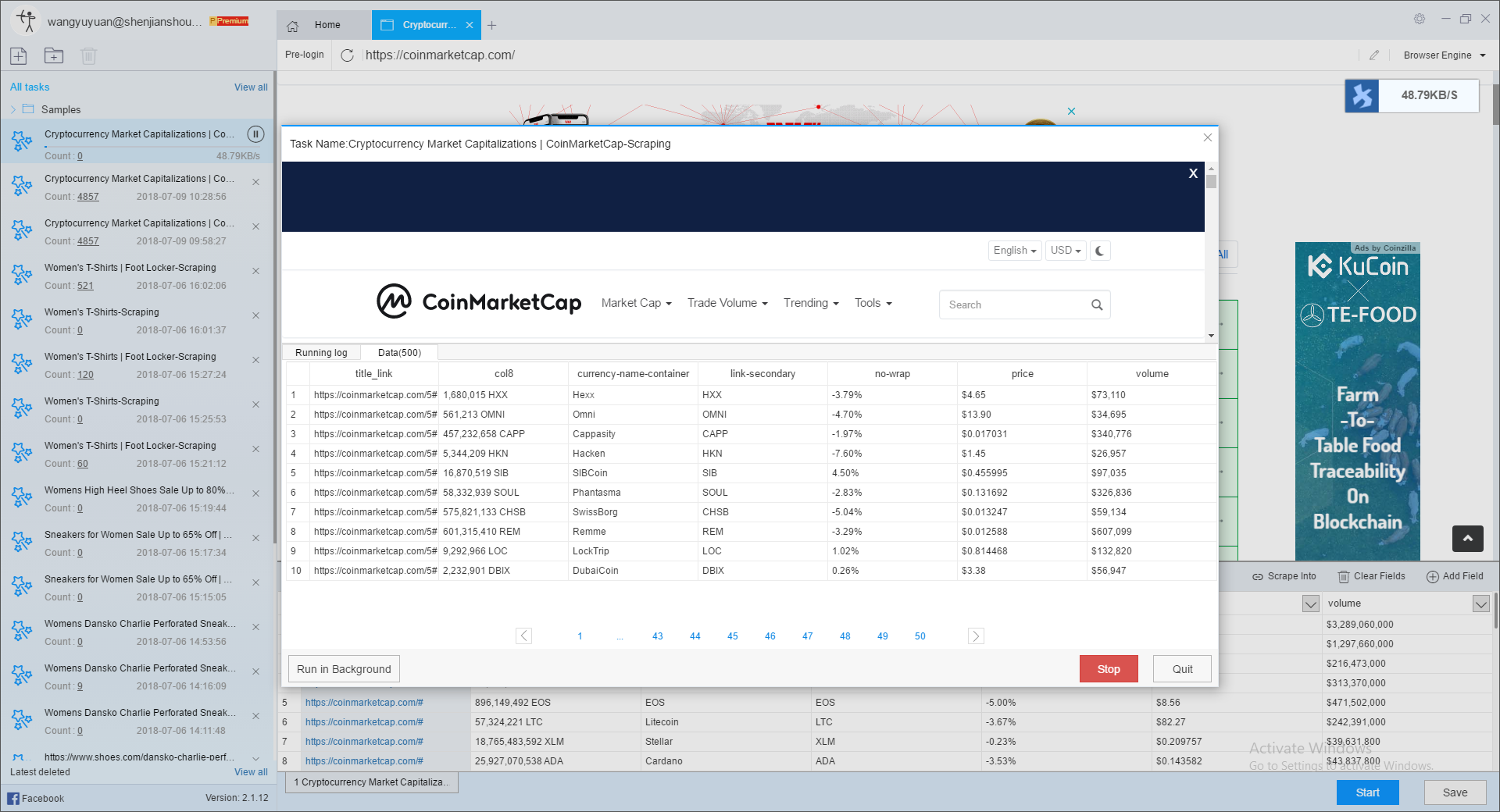
Task: Remove the task dated 2018-07-09 09:58:27
Action: click(x=255, y=226)
